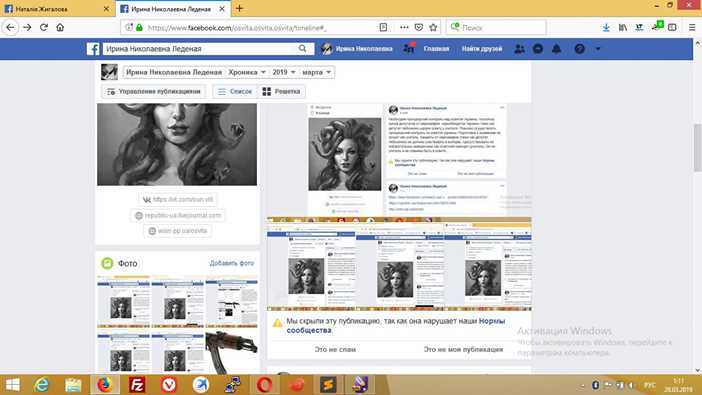Viewport: 702px width, 395px height.
Task: Click the page vertical scrollbar thumb
Action: pyautogui.click(x=698, y=148)
